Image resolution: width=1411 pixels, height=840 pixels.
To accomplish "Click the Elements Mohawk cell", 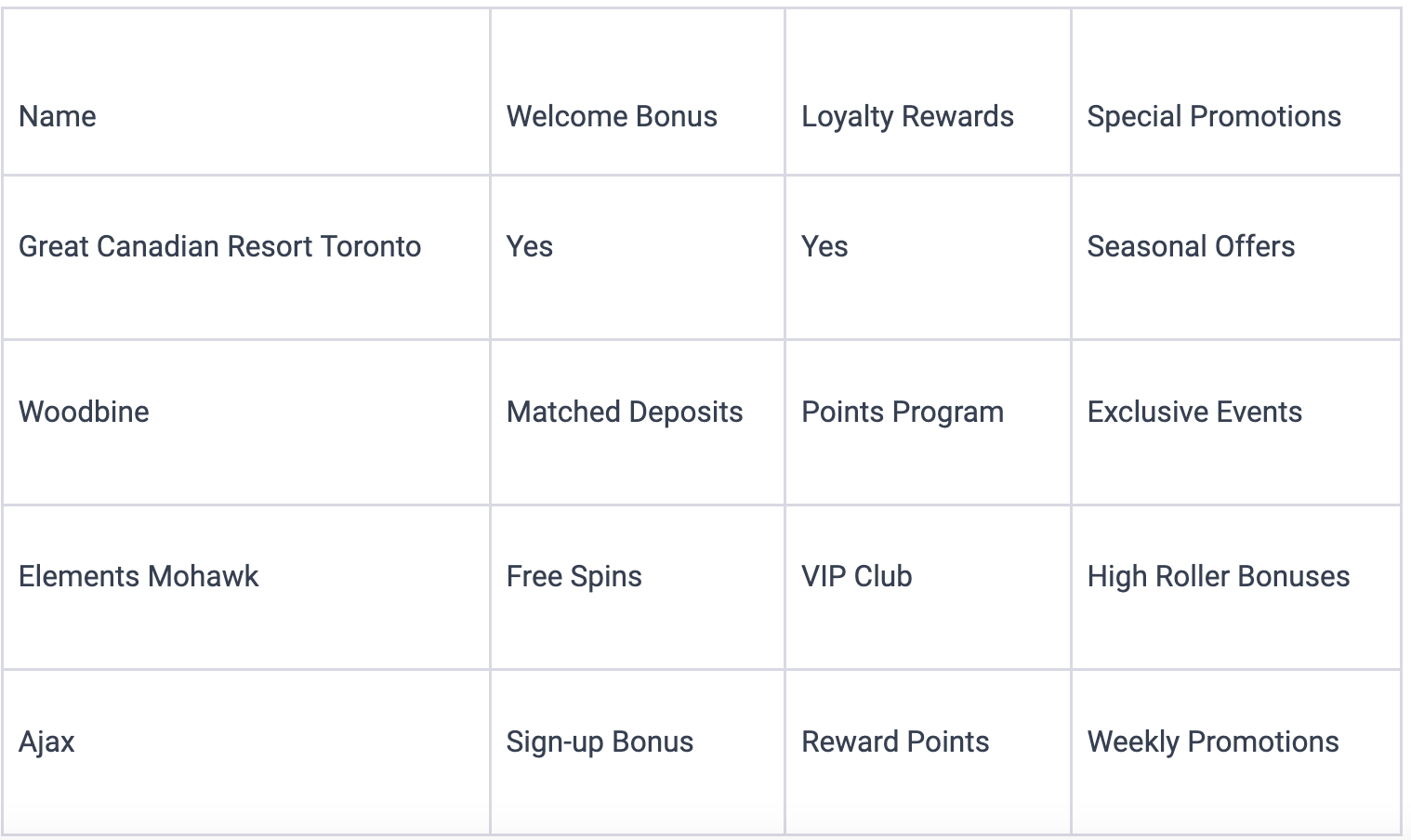I will [138, 576].
